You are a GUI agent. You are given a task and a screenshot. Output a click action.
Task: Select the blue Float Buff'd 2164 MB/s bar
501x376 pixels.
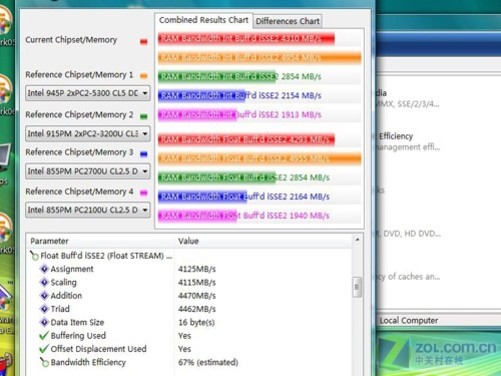(x=202, y=197)
